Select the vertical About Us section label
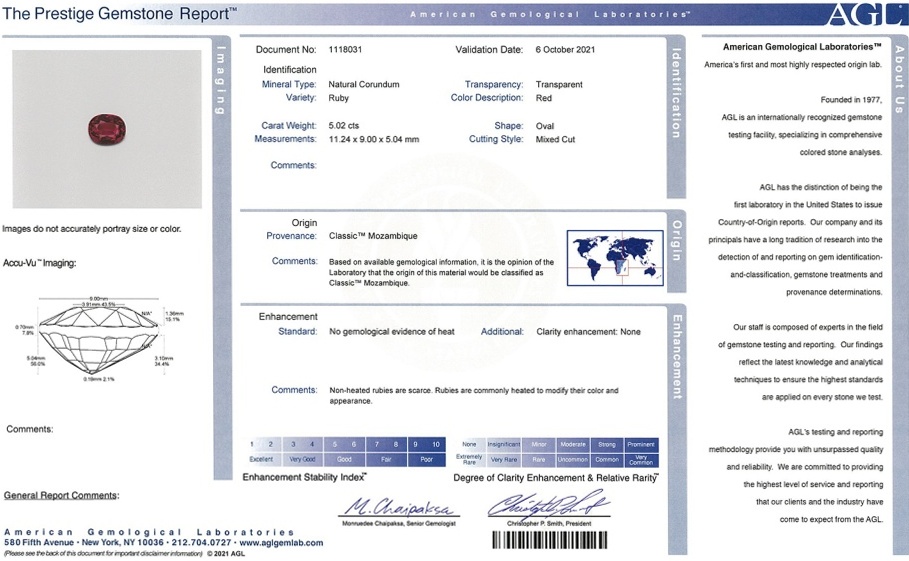 click(x=899, y=79)
